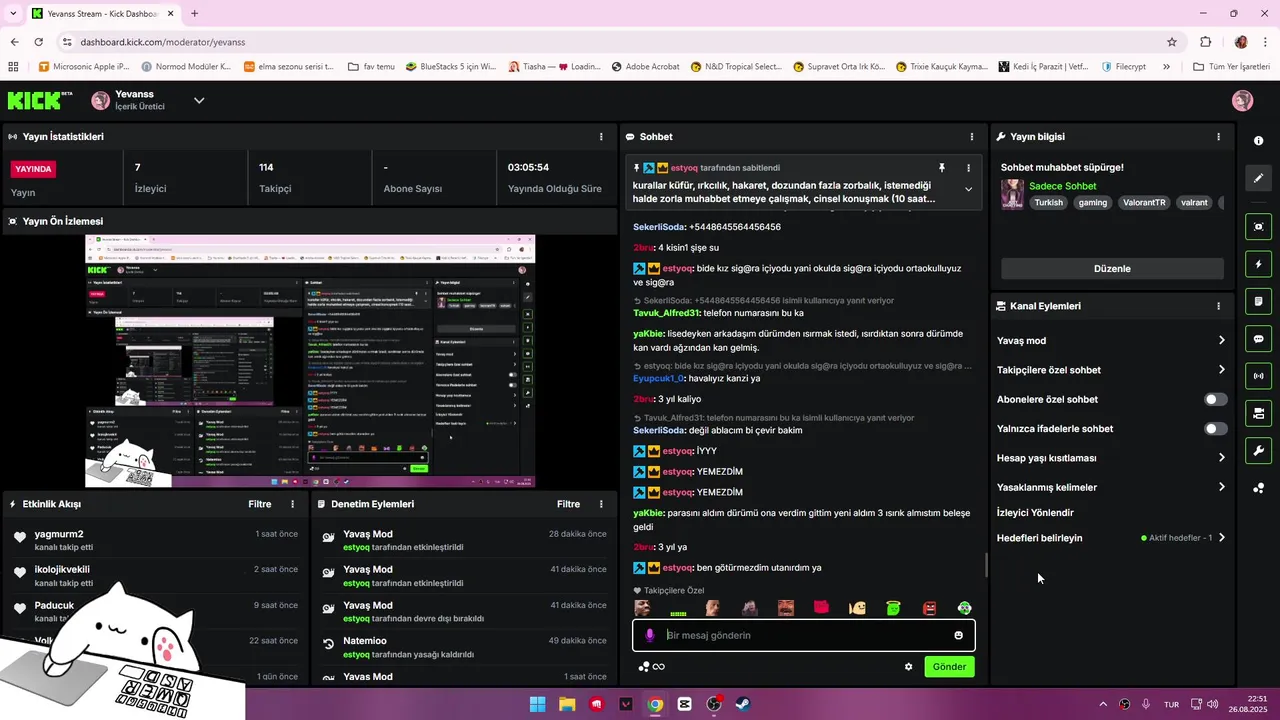Open options menu of Yayın bilgisi panel

(x=1218, y=137)
